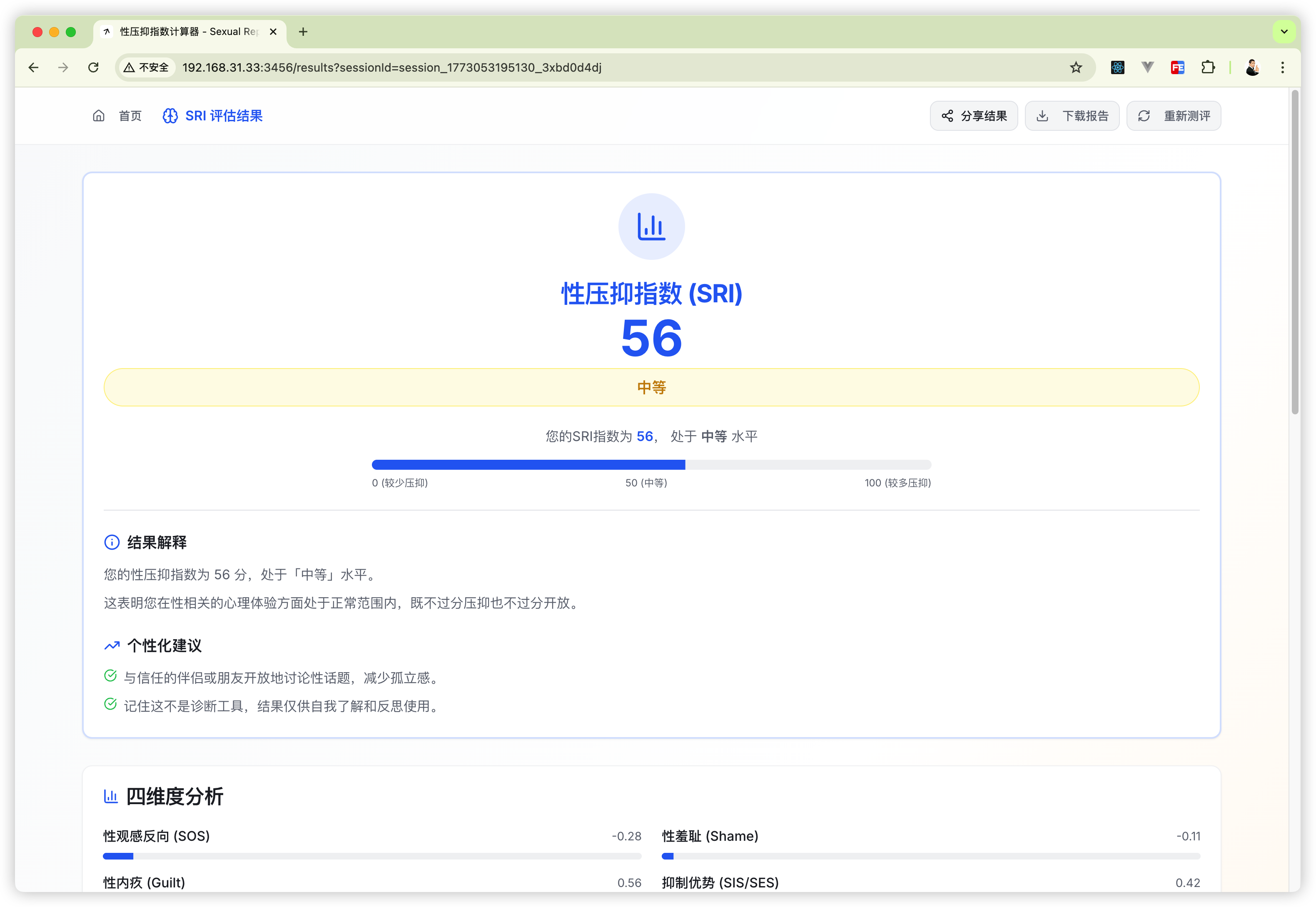Click the bar chart icon above SRI title
1316x907 pixels.
point(651,227)
